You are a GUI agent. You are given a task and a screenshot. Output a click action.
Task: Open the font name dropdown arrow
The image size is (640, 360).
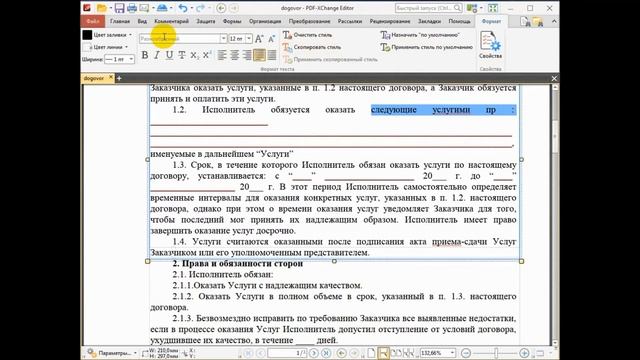click(223, 39)
